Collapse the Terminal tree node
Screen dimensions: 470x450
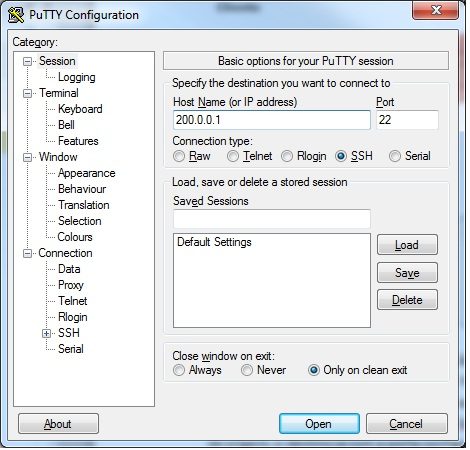coord(27,93)
